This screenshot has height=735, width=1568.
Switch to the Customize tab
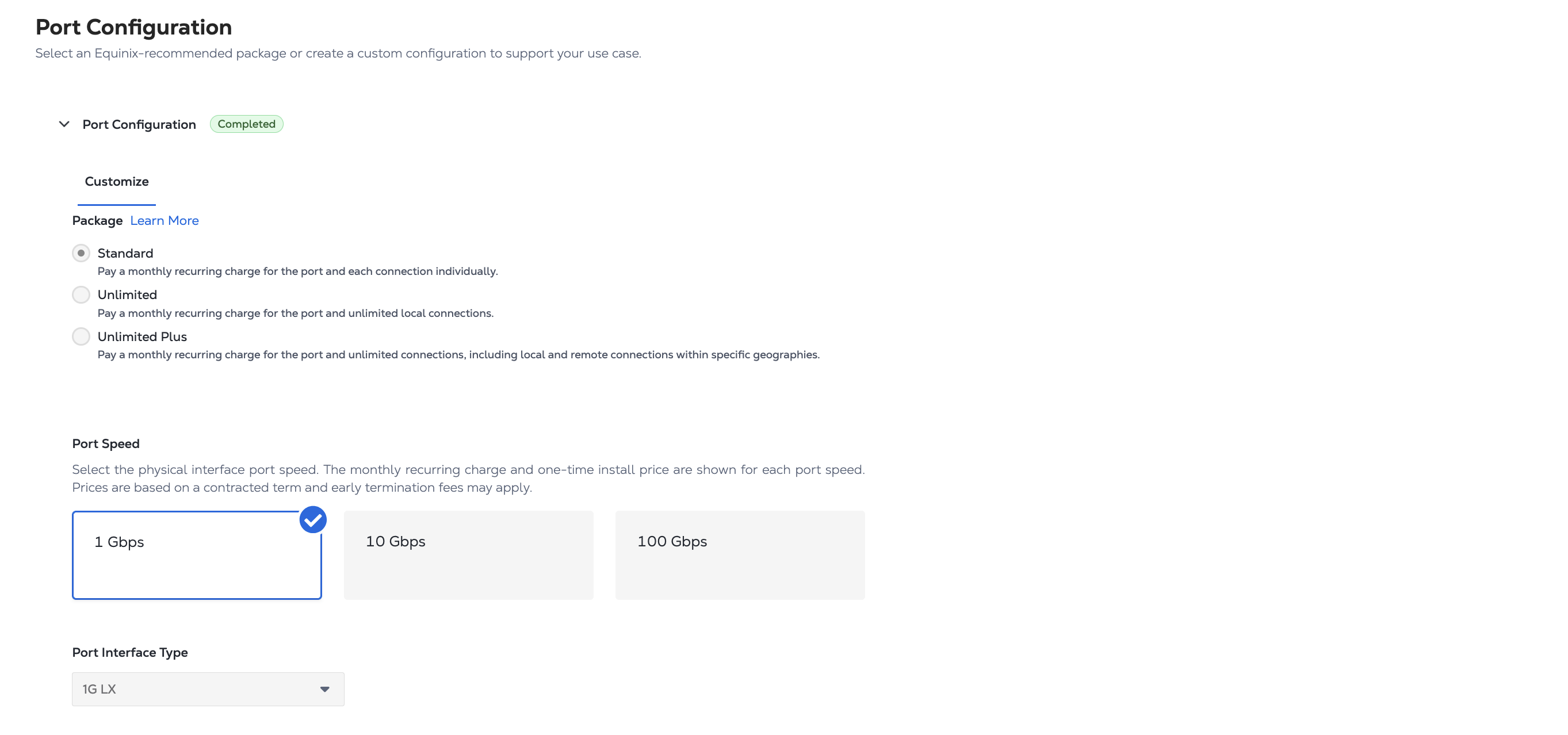pos(116,181)
